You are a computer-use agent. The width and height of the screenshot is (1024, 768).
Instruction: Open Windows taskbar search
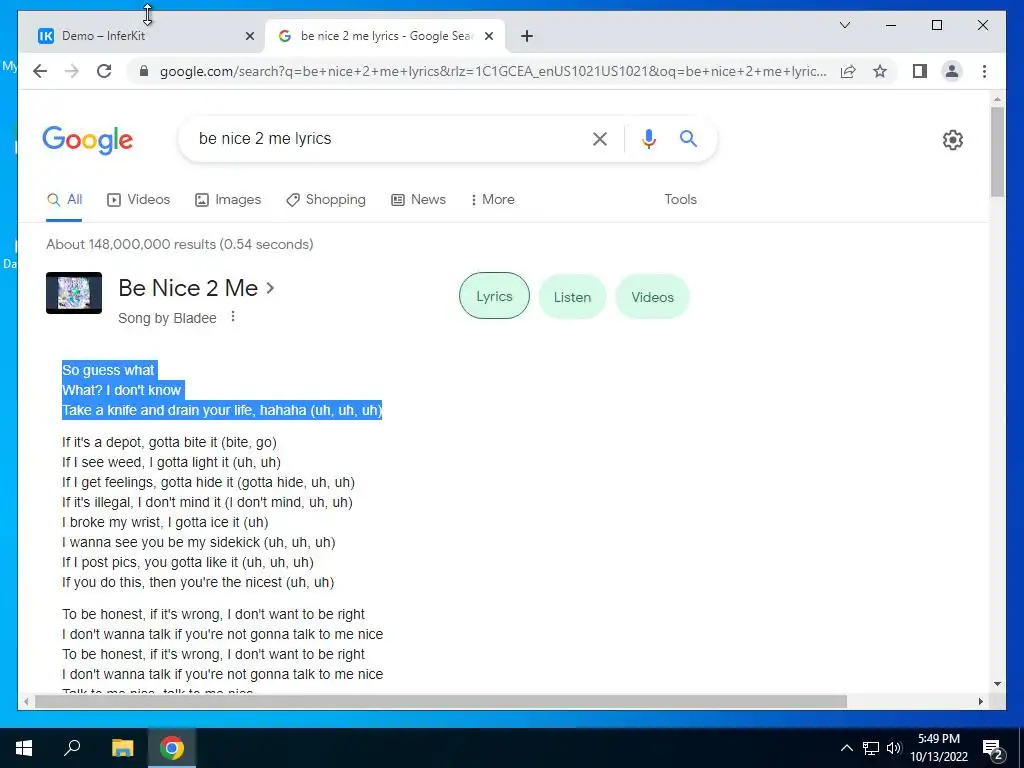click(72, 748)
